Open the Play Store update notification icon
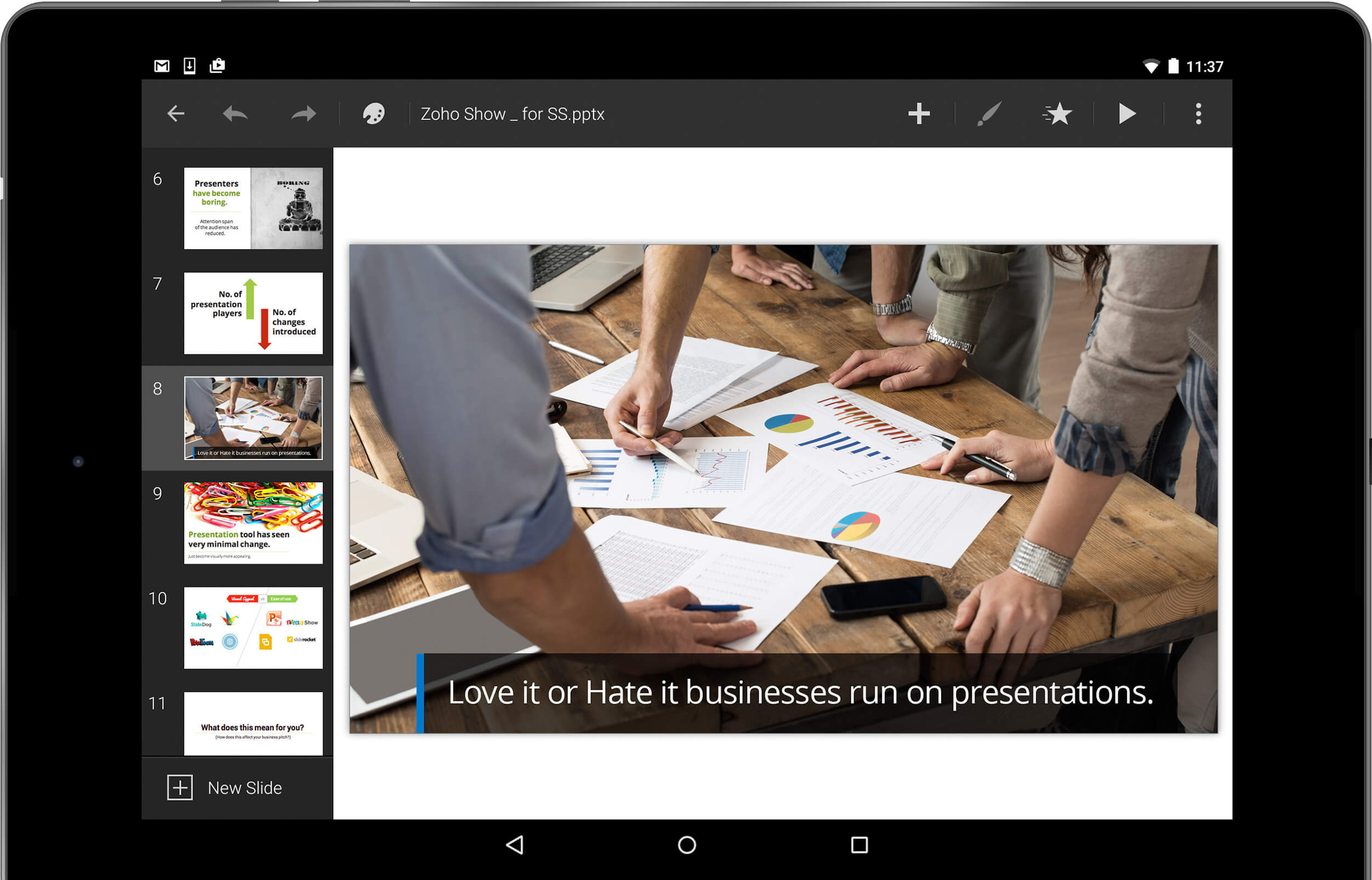Image resolution: width=1372 pixels, height=880 pixels. (x=217, y=66)
